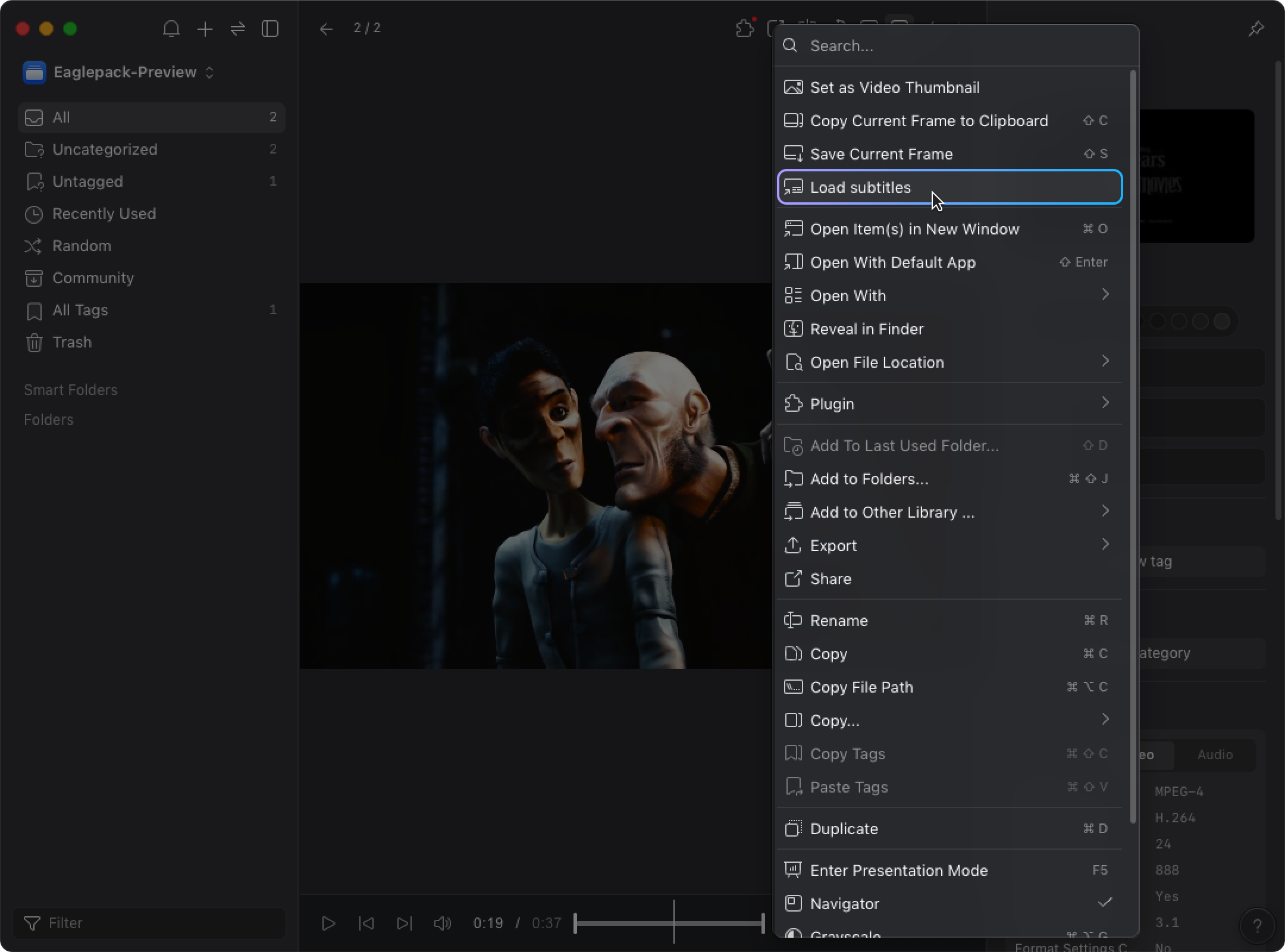Click the back arrow icon
This screenshot has width=1285, height=952.
(x=326, y=29)
